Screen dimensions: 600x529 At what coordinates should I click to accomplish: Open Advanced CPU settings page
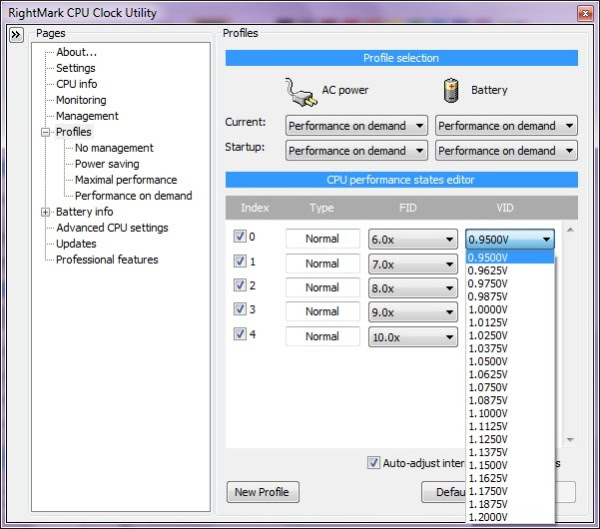(x=112, y=228)
